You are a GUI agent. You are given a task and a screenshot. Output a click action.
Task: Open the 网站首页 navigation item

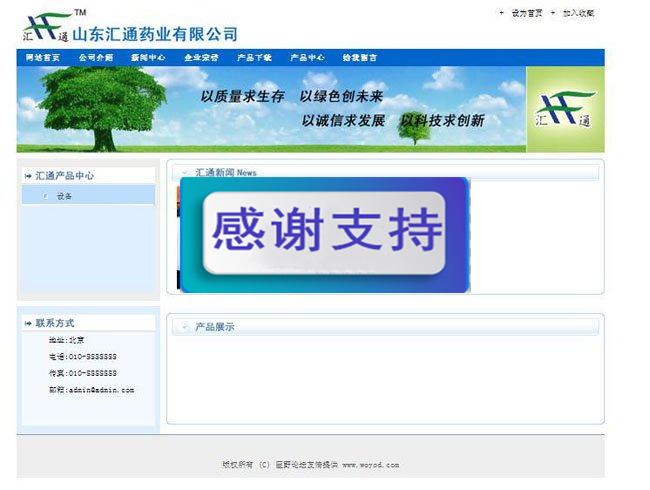[x=43, y=58]
